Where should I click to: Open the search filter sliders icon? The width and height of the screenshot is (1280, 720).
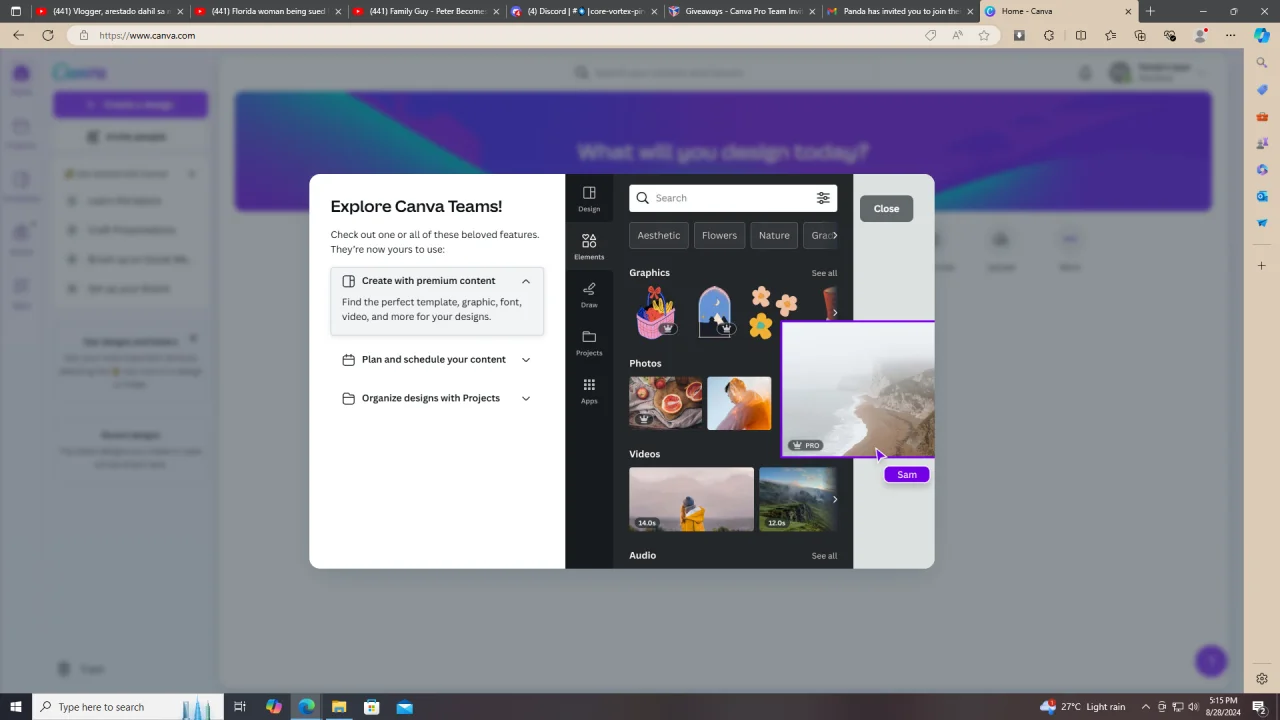coord(823,198)
